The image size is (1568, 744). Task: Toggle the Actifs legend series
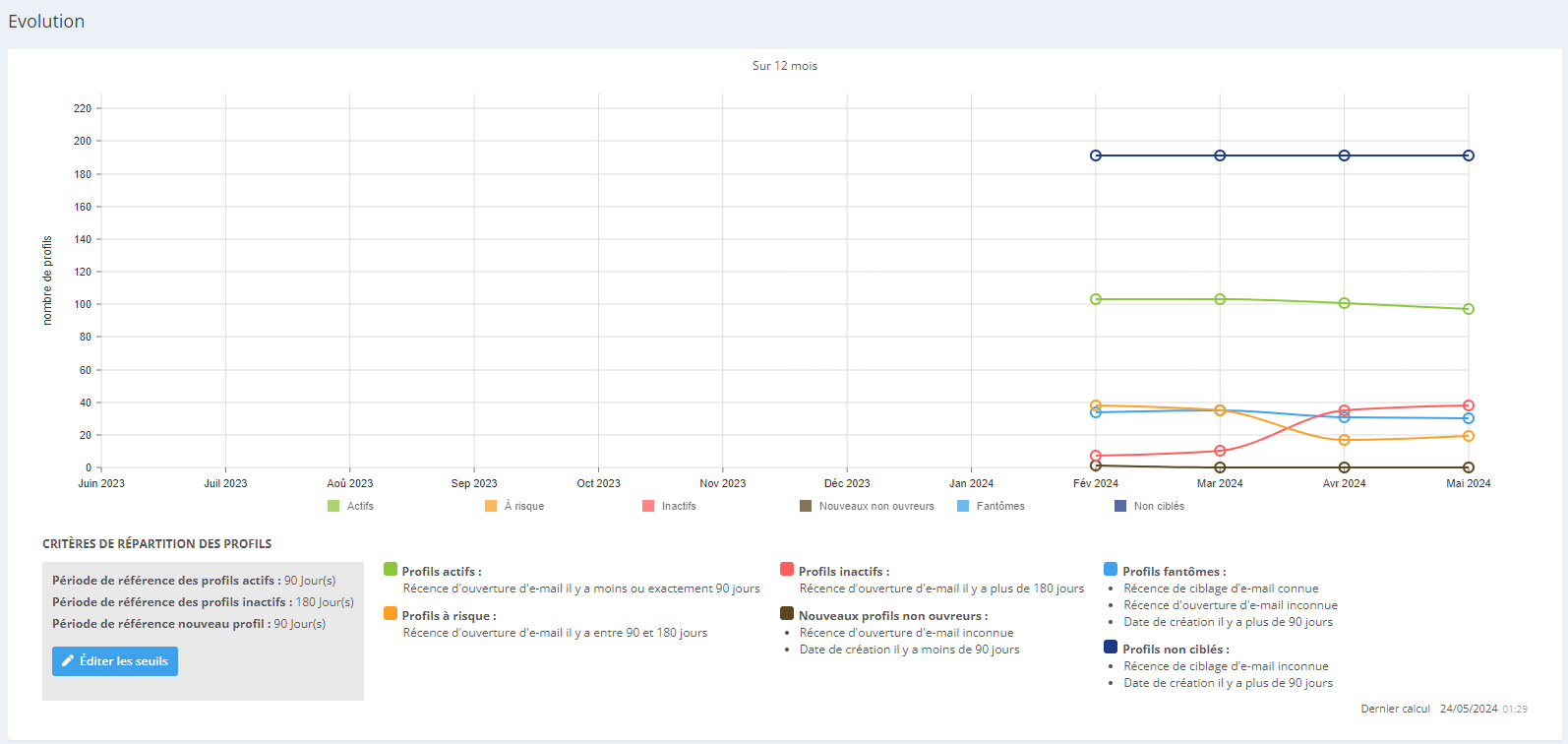(x=350, y=506)
